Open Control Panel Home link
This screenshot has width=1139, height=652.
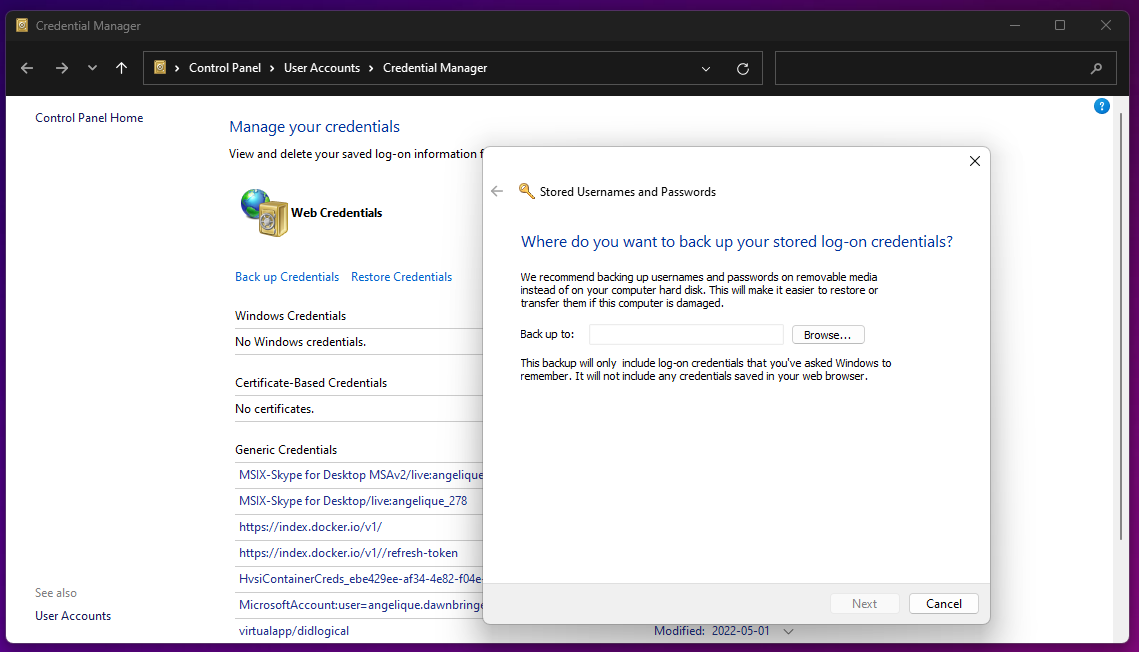click(x=89, y=118)
